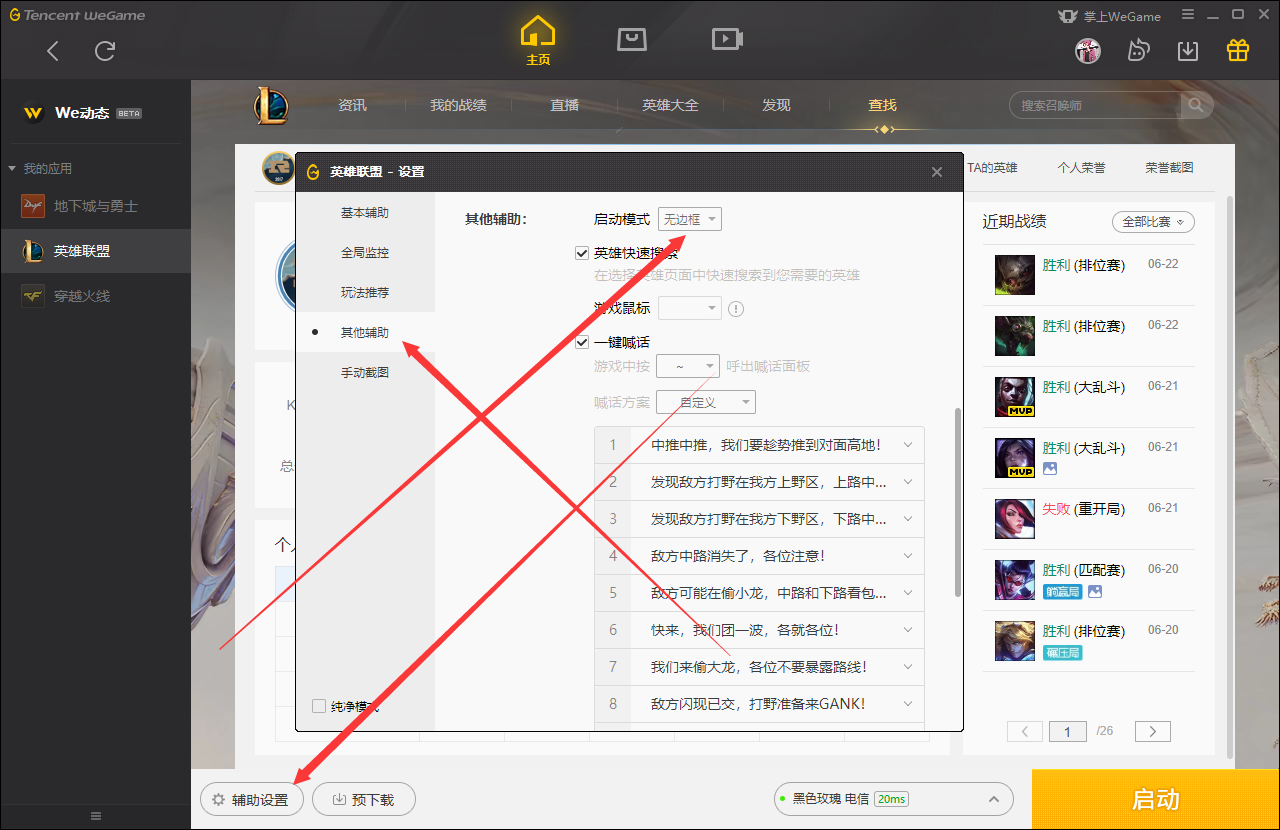Click the settings dialog vertical scrollbar
This screenshot has height=830, width=1280.
click(x=958, y=502)
